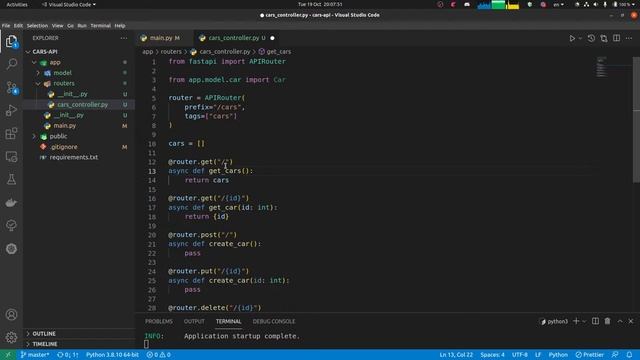Open the Source Control view
The height and width of the screenshot is (360, 640).
point(11,87)
